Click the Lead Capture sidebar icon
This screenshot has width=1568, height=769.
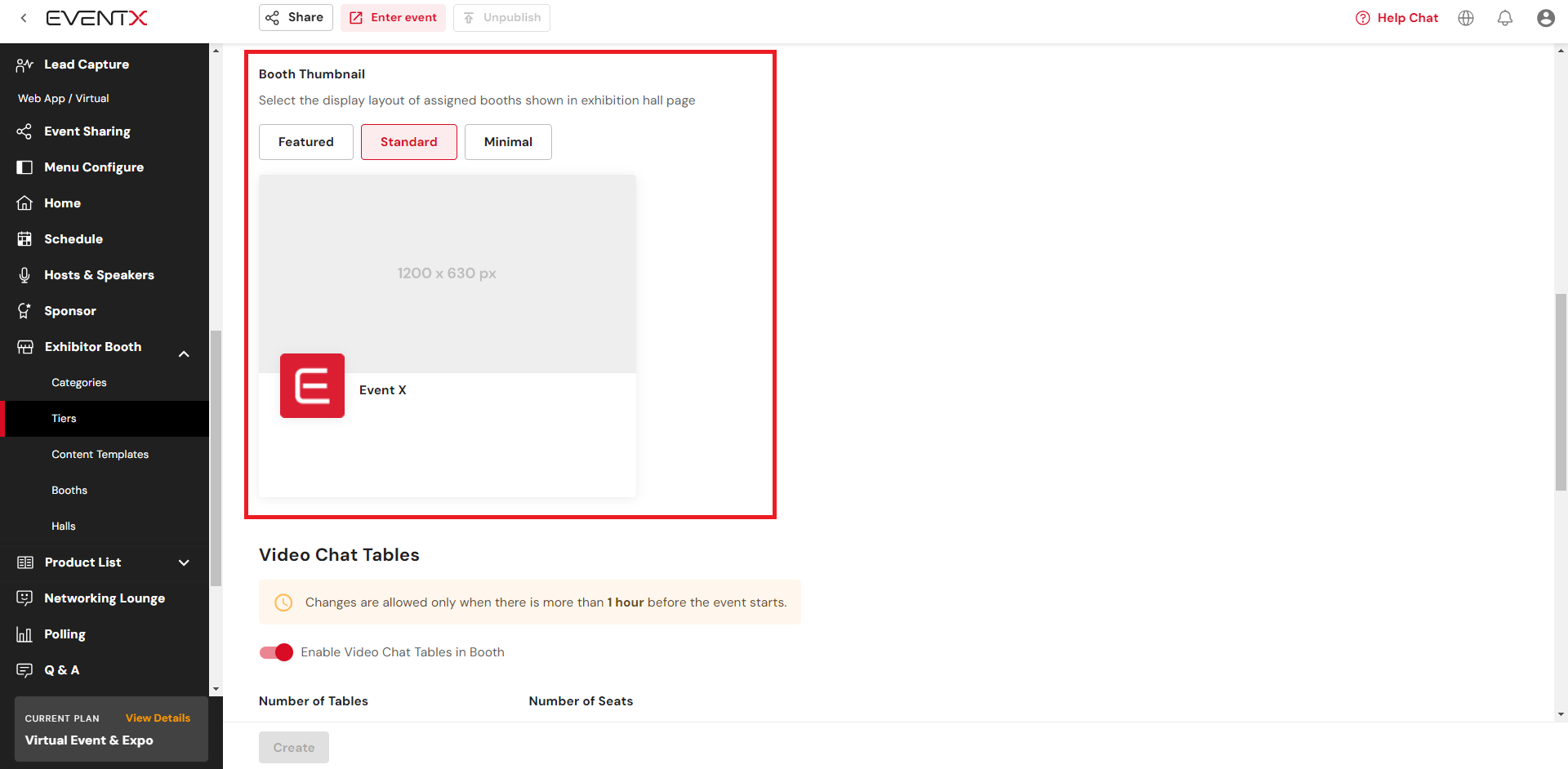[24, 64]
